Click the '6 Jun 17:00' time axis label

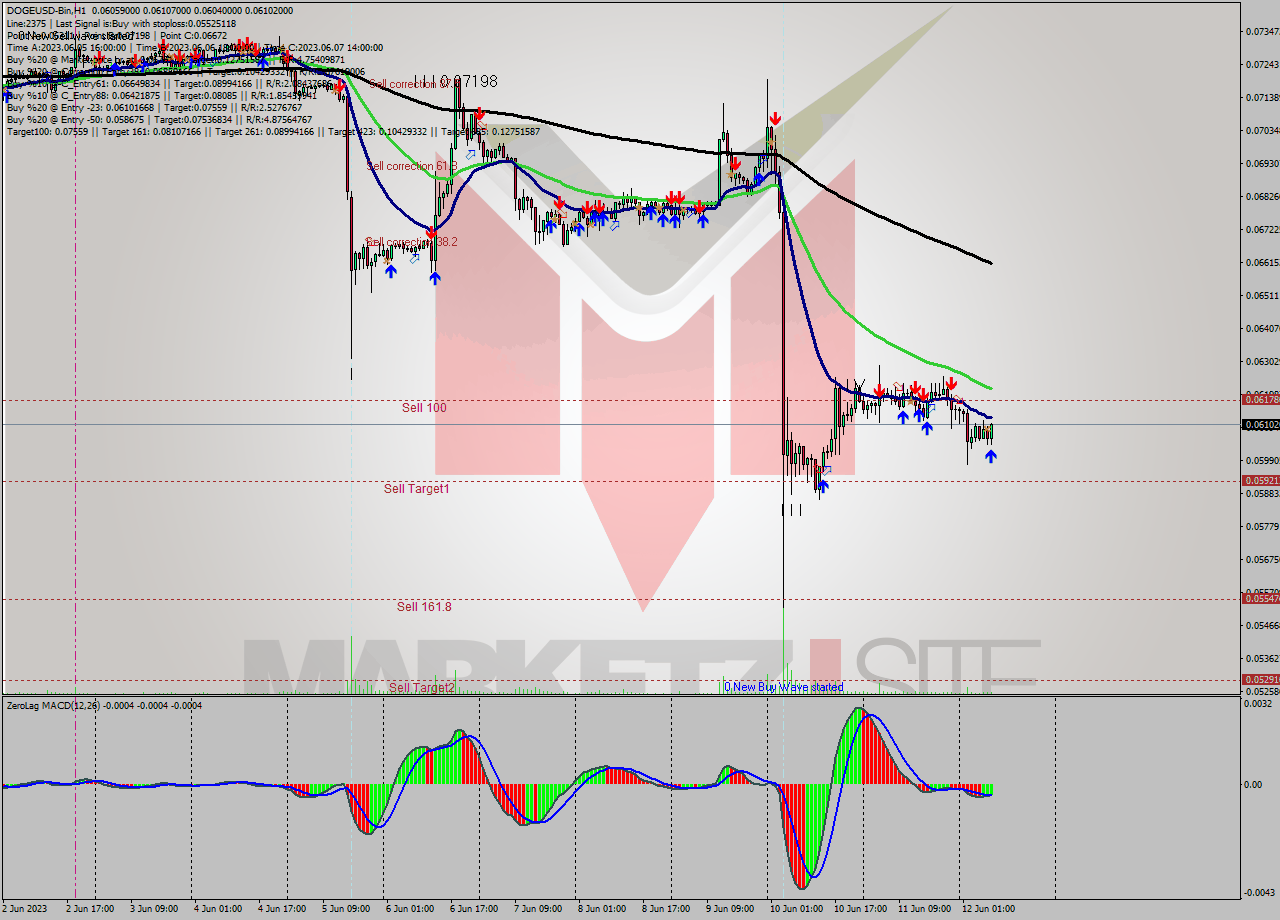(474, 909)
